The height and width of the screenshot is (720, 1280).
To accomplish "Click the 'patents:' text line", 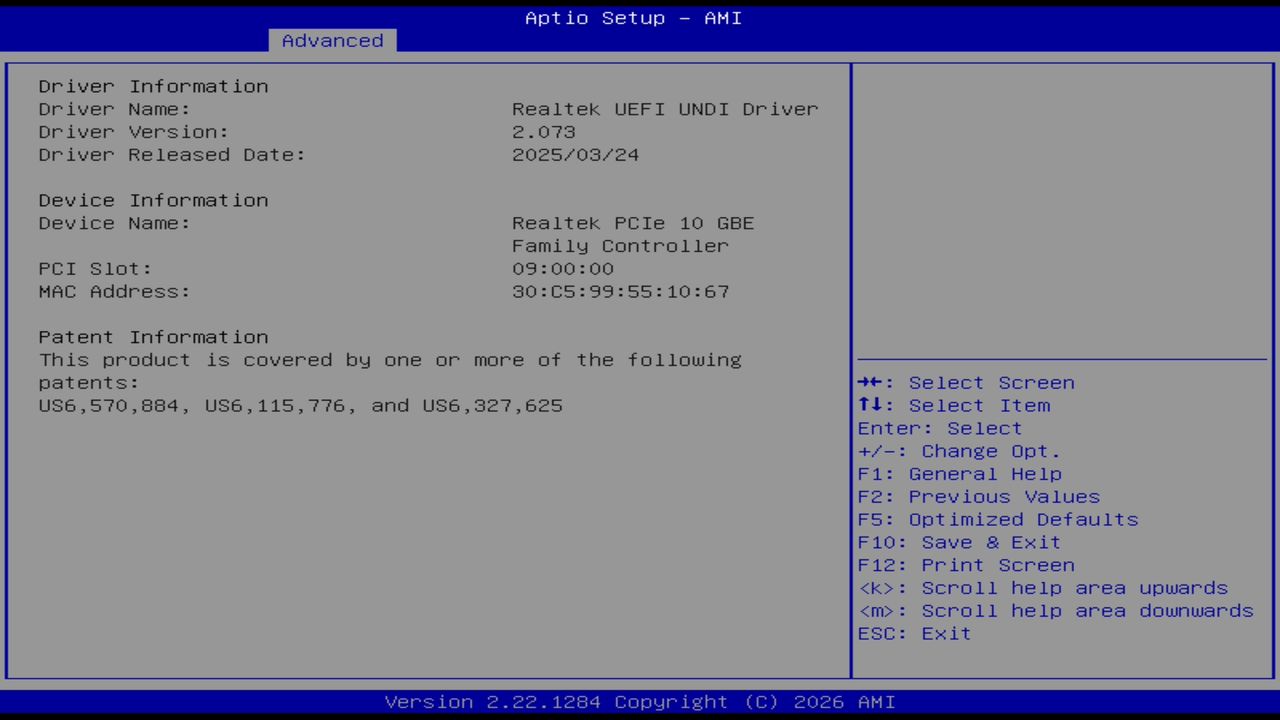I will [89, 383].
